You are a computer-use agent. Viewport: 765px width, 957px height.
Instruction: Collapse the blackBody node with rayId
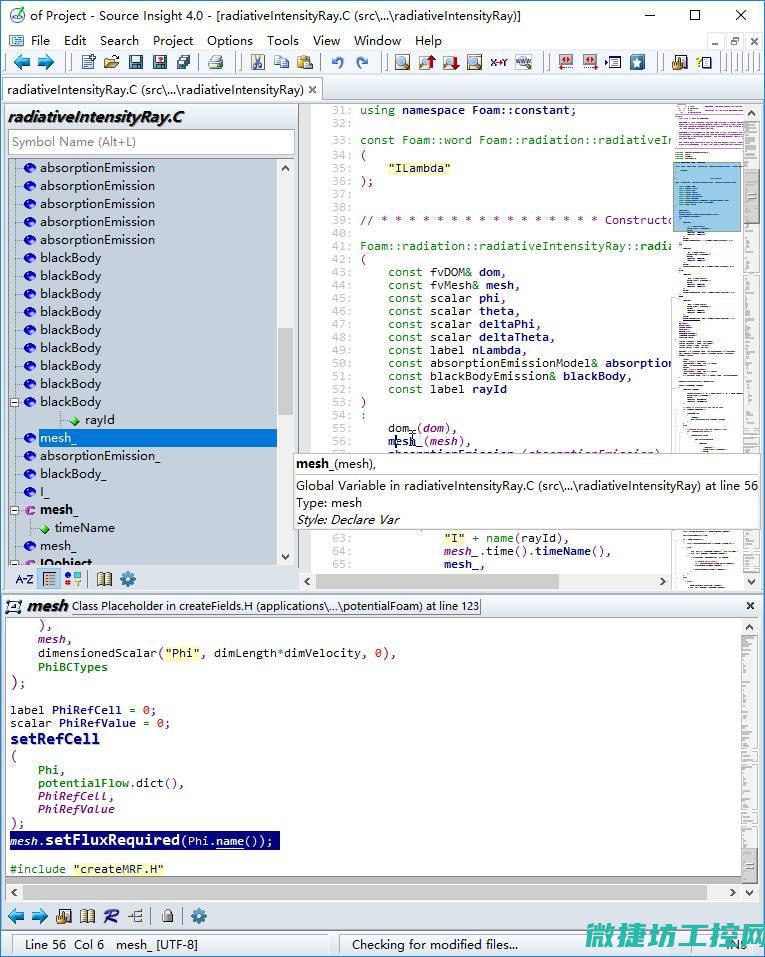15,402
